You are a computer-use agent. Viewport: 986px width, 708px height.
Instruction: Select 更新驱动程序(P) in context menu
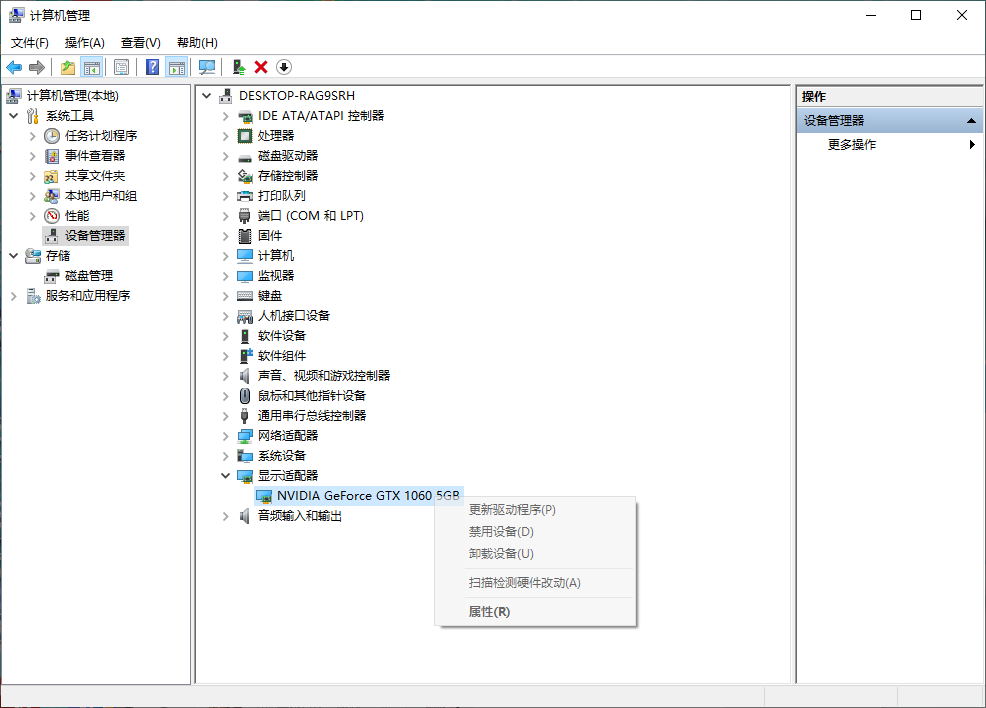click(512, 510)
